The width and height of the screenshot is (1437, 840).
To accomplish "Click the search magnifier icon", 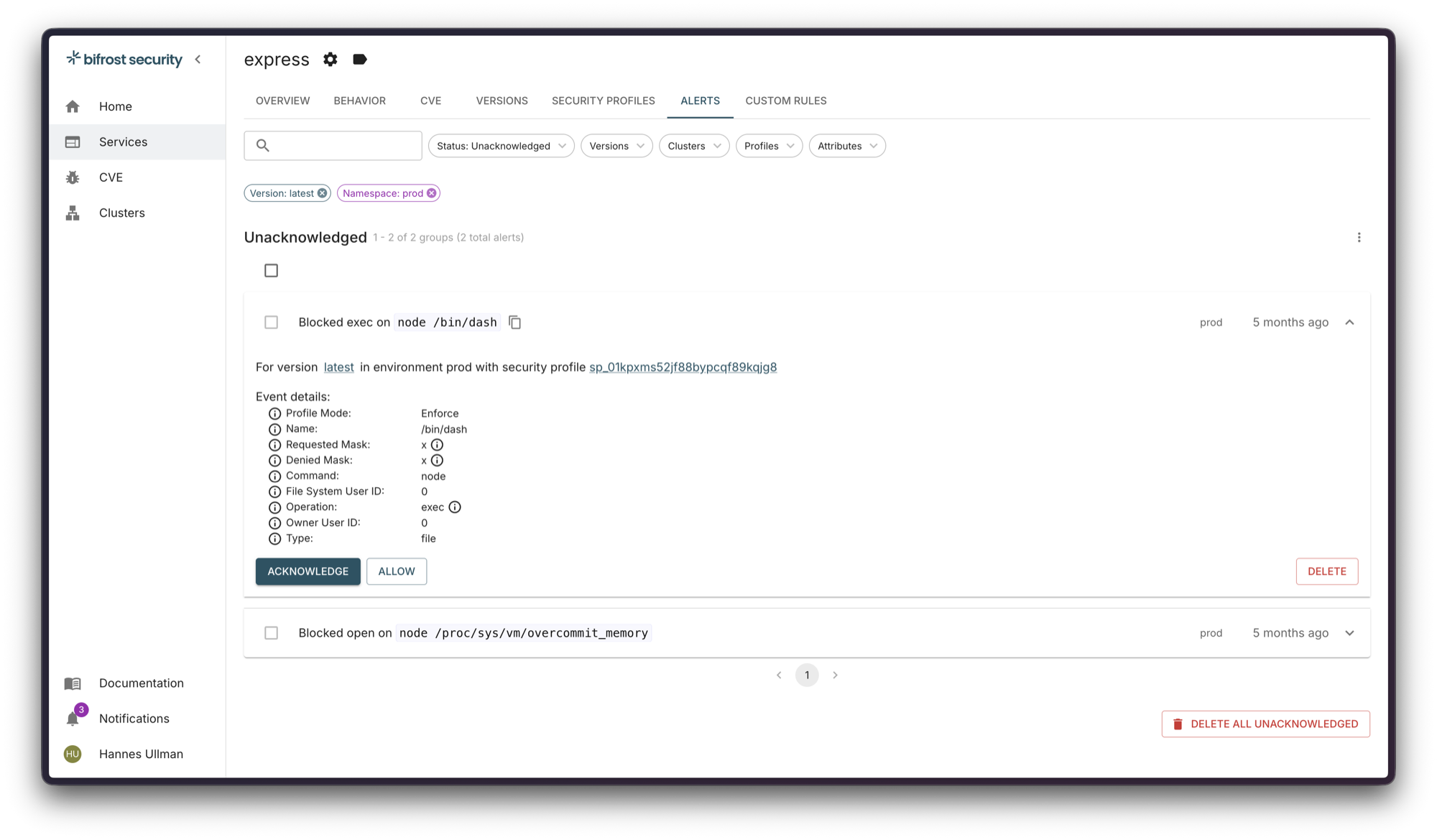I will 263,146.
